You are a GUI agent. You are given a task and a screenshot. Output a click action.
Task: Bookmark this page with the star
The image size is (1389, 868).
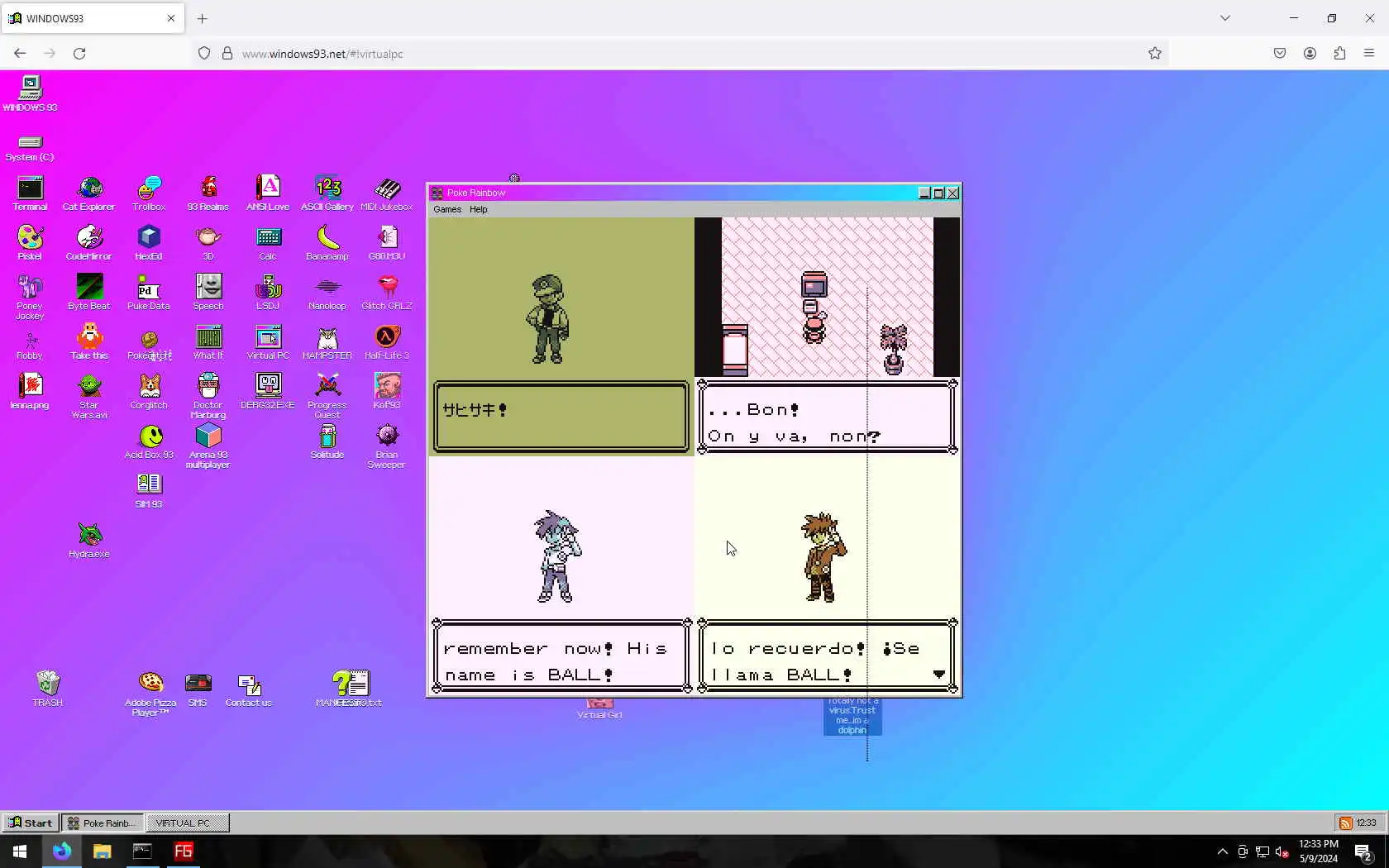[1155, 53]
